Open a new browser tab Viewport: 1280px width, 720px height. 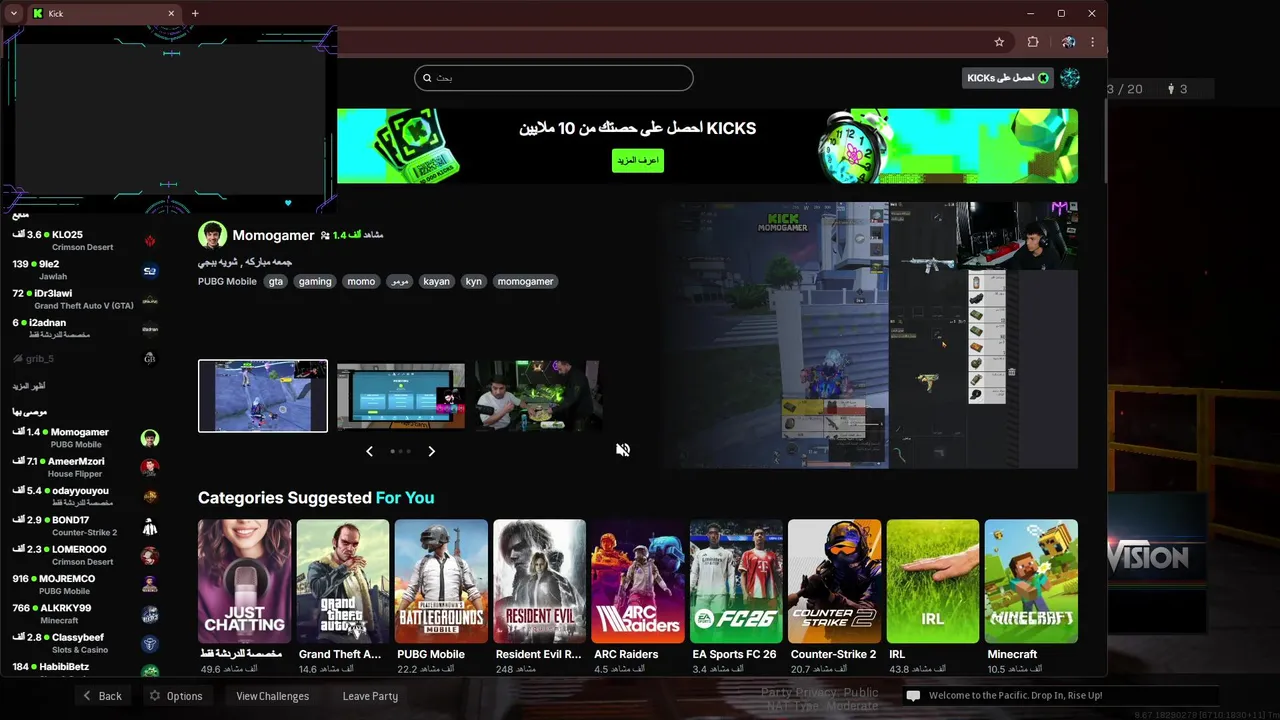coord(195,13)
